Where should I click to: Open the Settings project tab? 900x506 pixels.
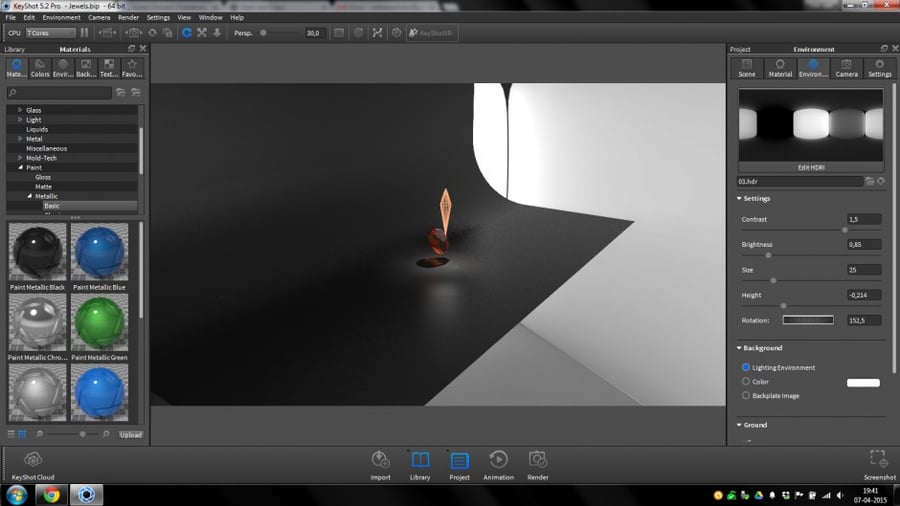tap(880, 68)
